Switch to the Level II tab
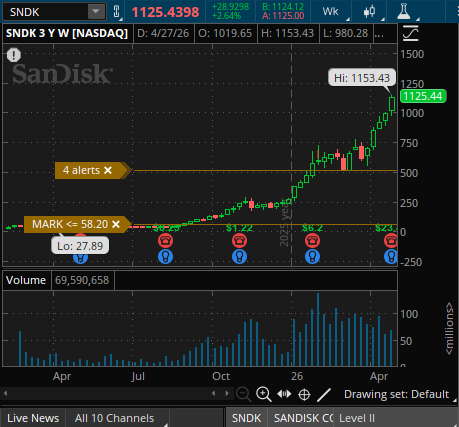The width and height of the screenshot is (459, 427). (x=357, y=418)
